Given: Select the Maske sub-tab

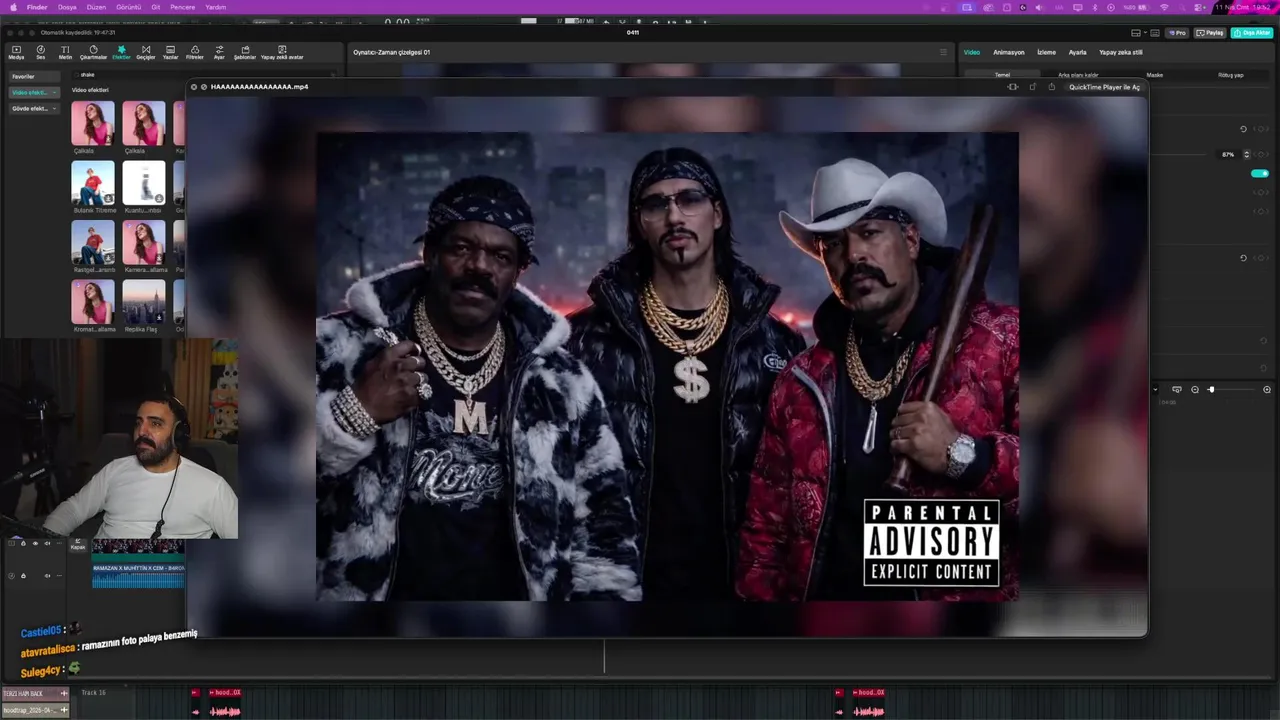Looking at the screenshot, I should pos(1154,75).
